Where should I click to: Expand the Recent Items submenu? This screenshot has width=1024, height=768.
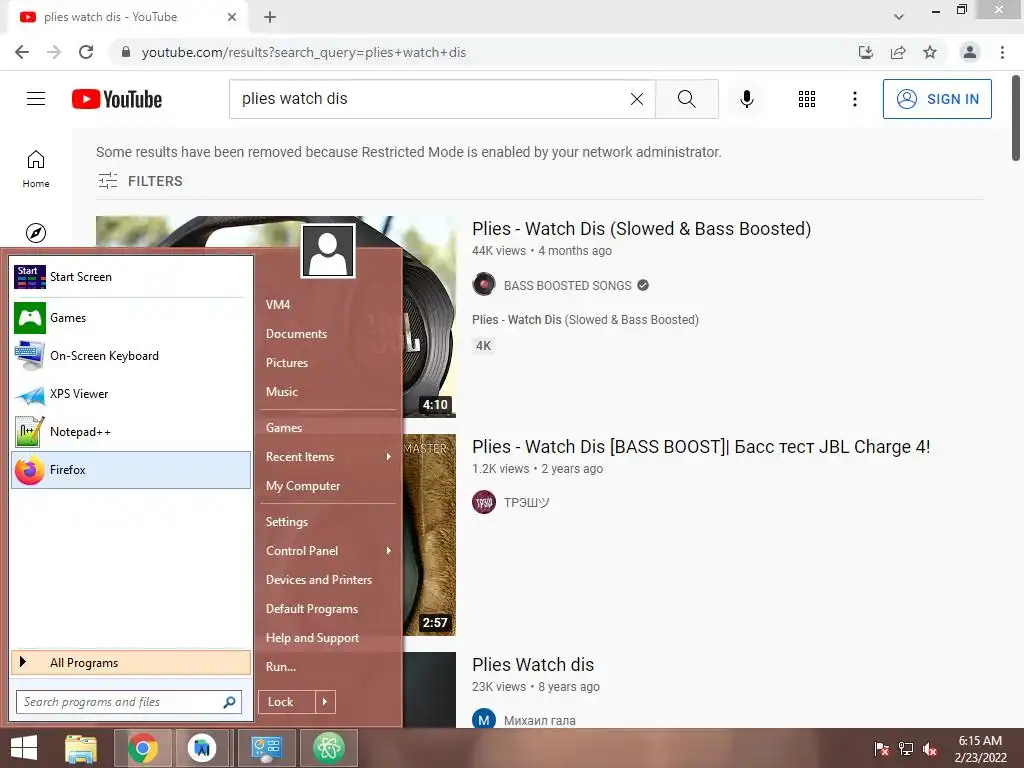tap(329, 456)
